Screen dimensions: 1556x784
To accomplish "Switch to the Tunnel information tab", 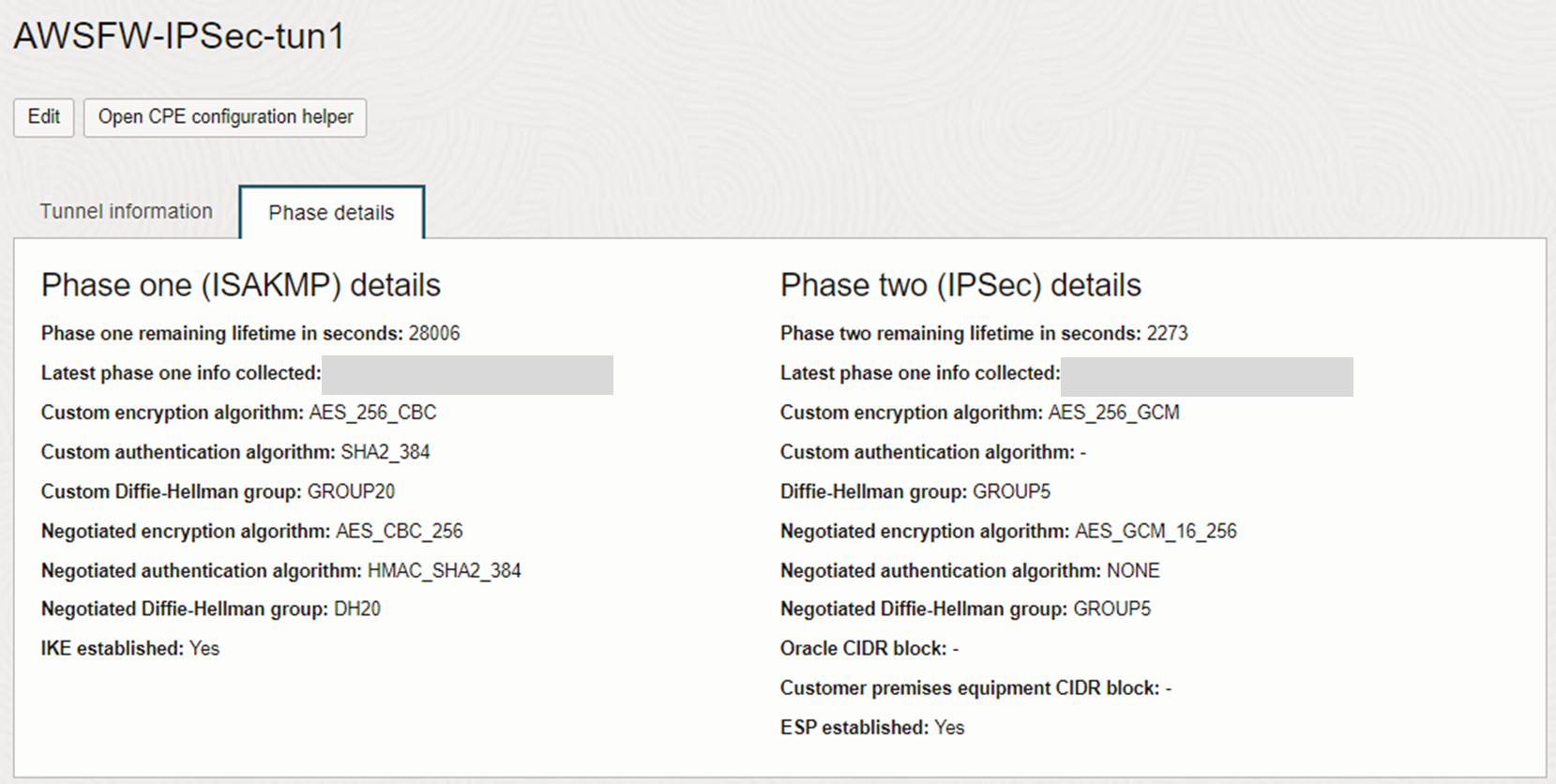I will (x=126, y=211).
